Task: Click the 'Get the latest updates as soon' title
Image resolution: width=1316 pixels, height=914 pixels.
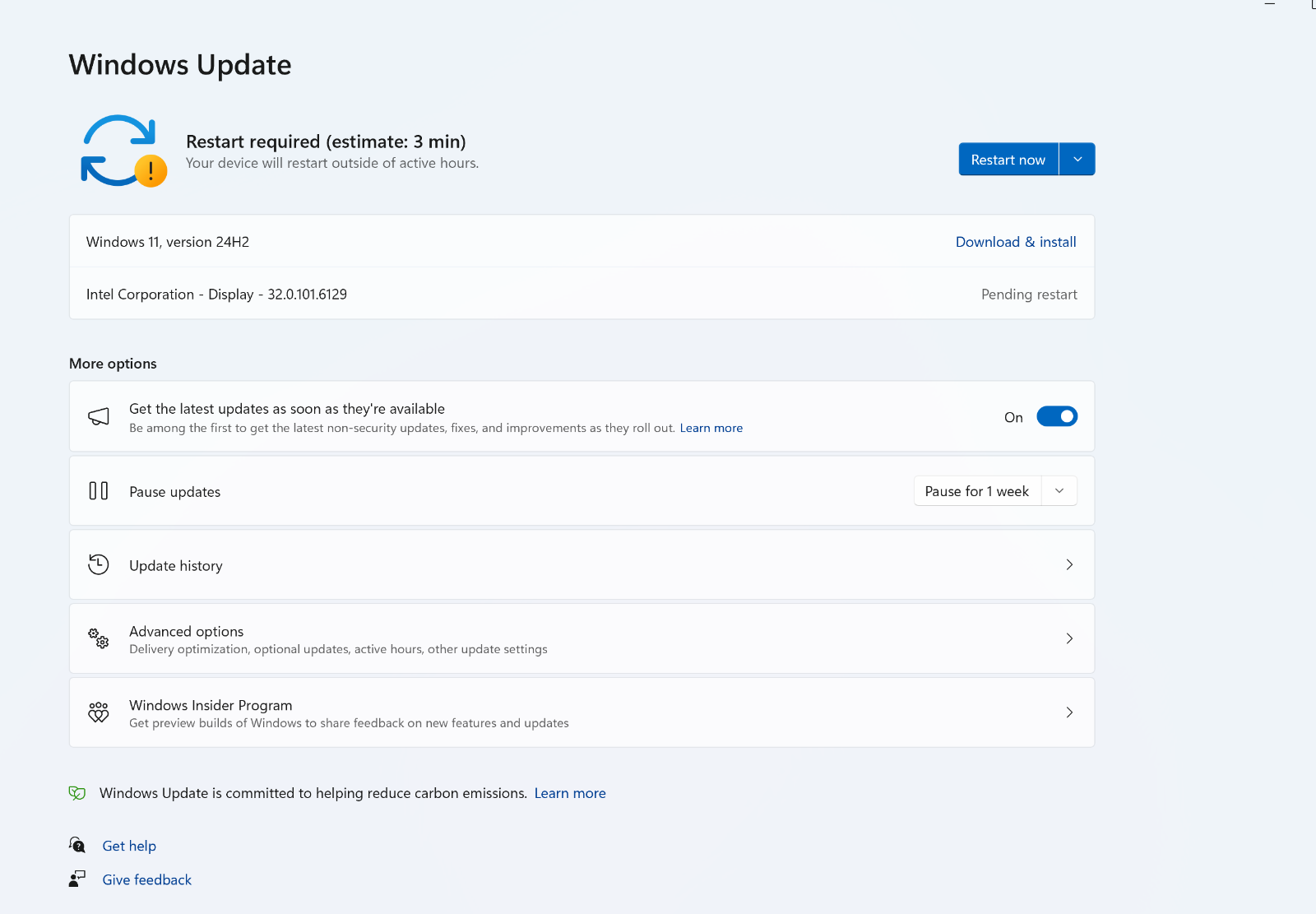Action: 287,409
